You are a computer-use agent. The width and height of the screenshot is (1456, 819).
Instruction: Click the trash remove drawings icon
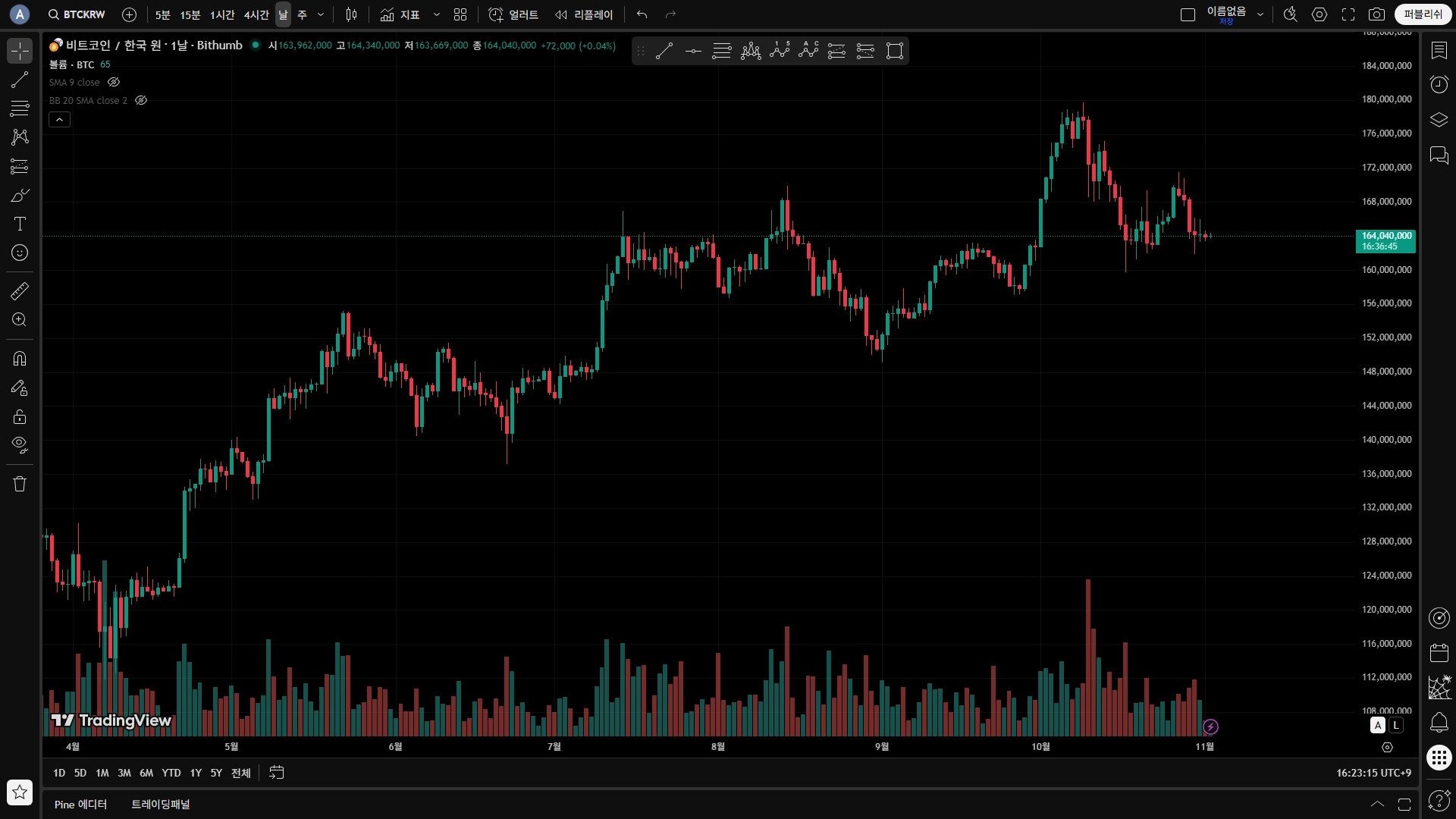coord(20,484)
